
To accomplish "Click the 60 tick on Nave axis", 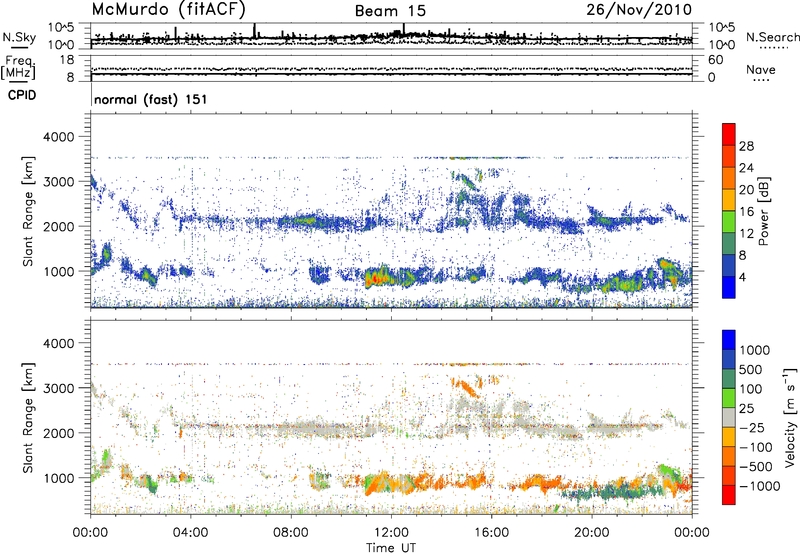I will coord(715,60).
